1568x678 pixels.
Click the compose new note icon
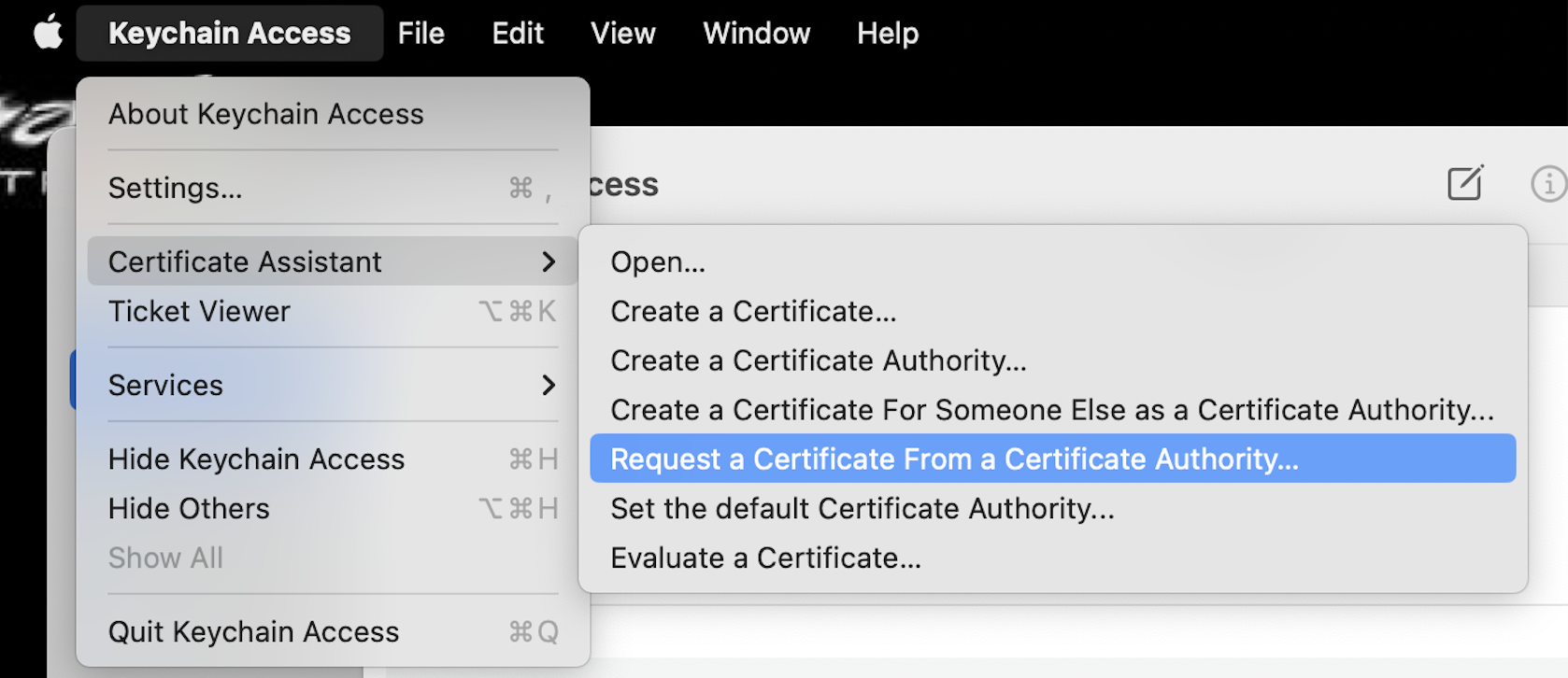tap(1464, 183)
